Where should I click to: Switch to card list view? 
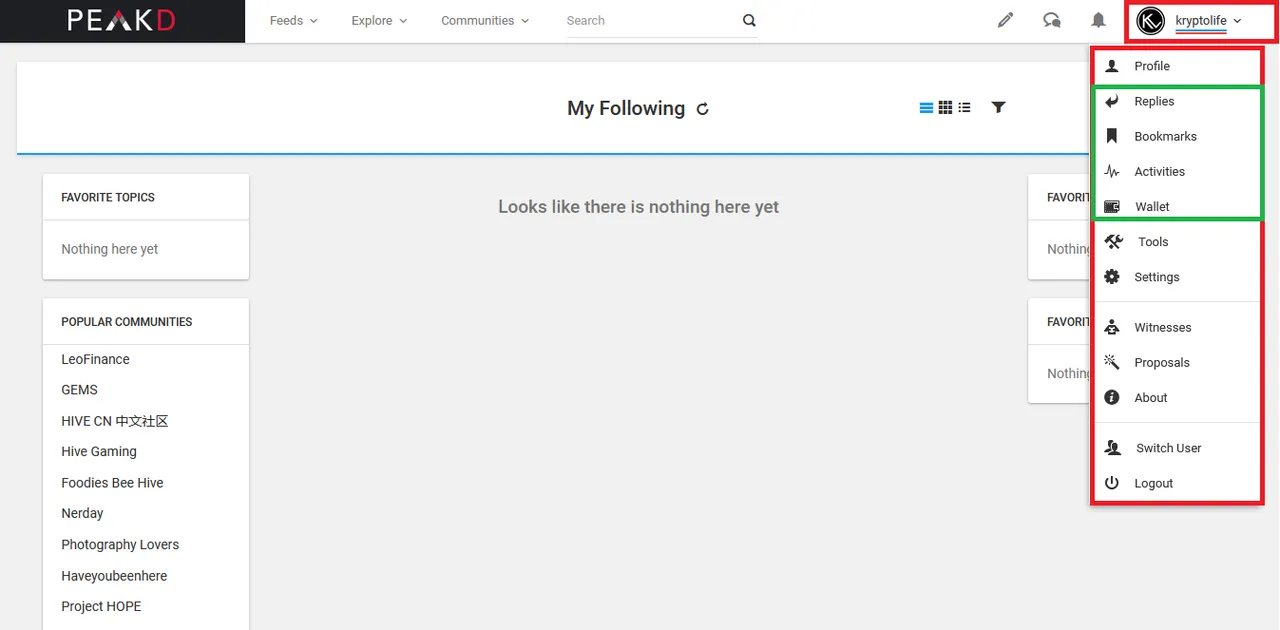tap(927, 107)
